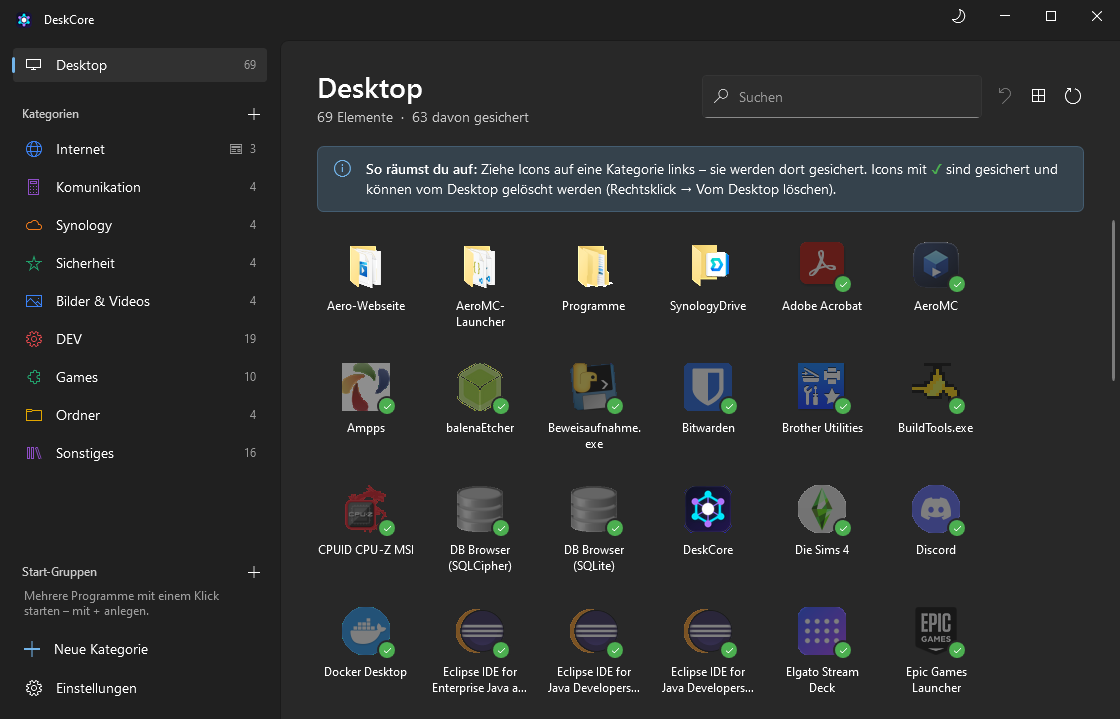Click the DeskCore logo in title bar
Viewport: 1120px width, 719px height.
pyautogui.click(x=24, y=20)
